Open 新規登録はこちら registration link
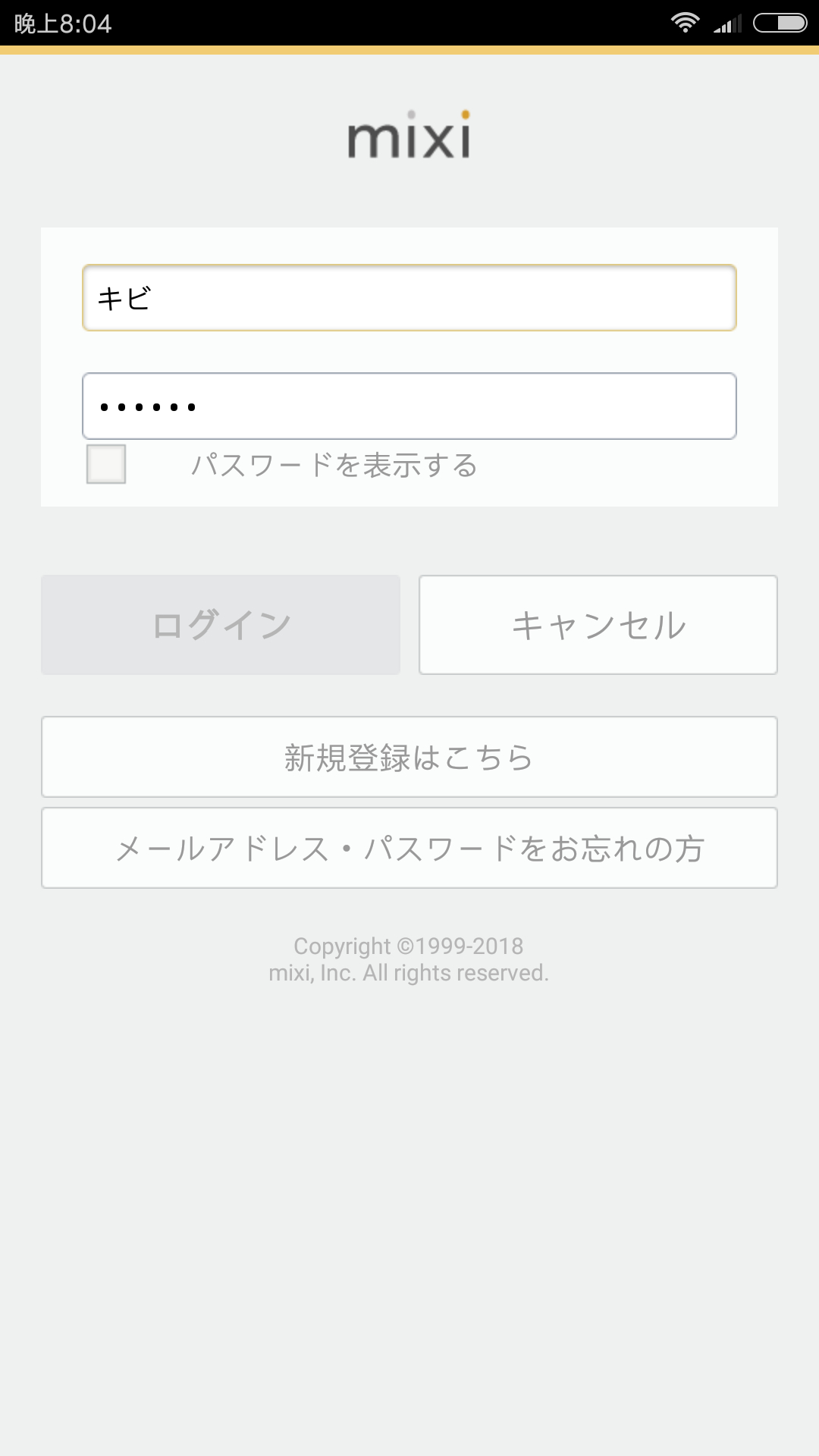 (409, 757)
